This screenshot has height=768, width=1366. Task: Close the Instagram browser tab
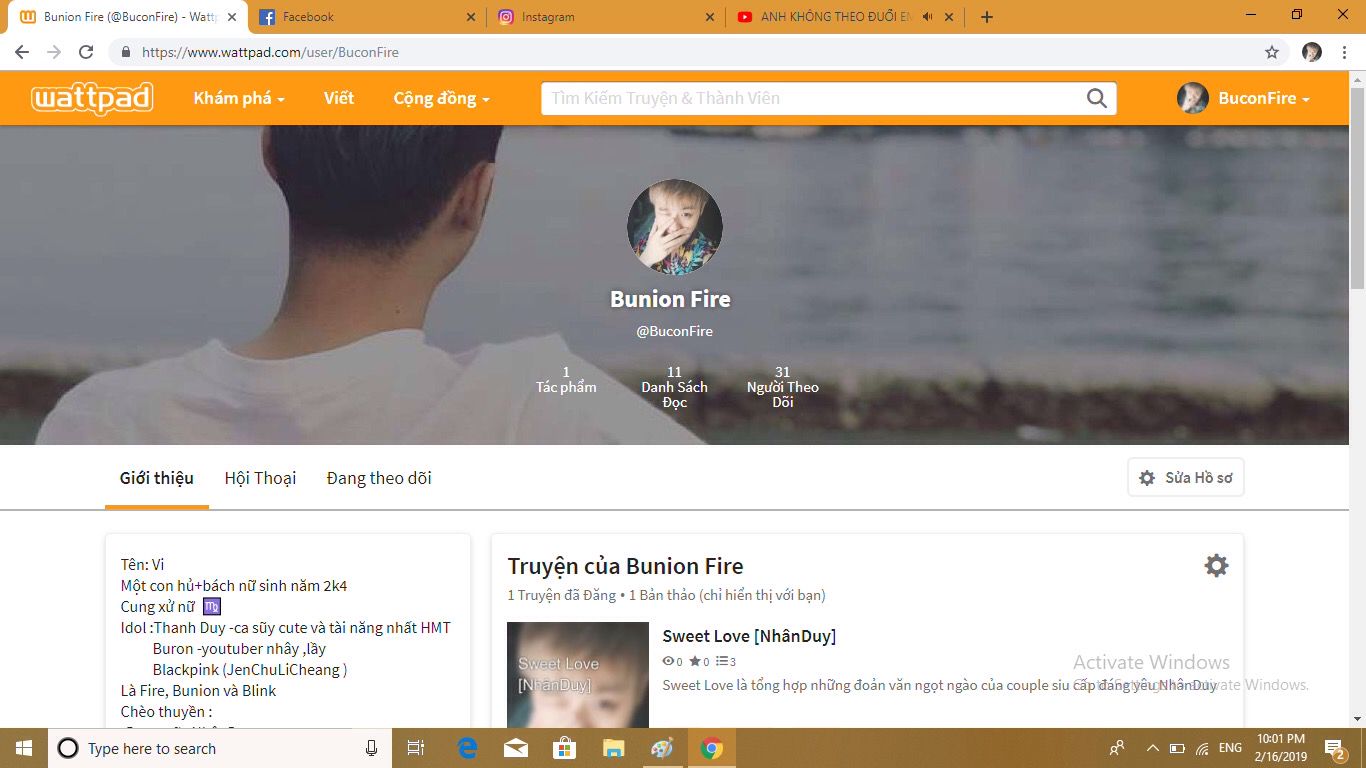coord(710,17)
